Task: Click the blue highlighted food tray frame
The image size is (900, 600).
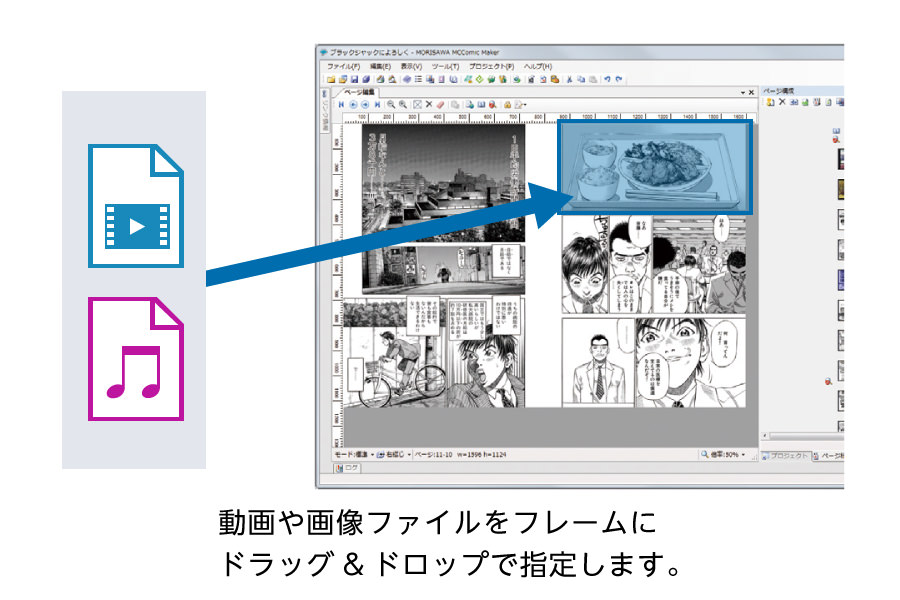Action: pos(655,167)
